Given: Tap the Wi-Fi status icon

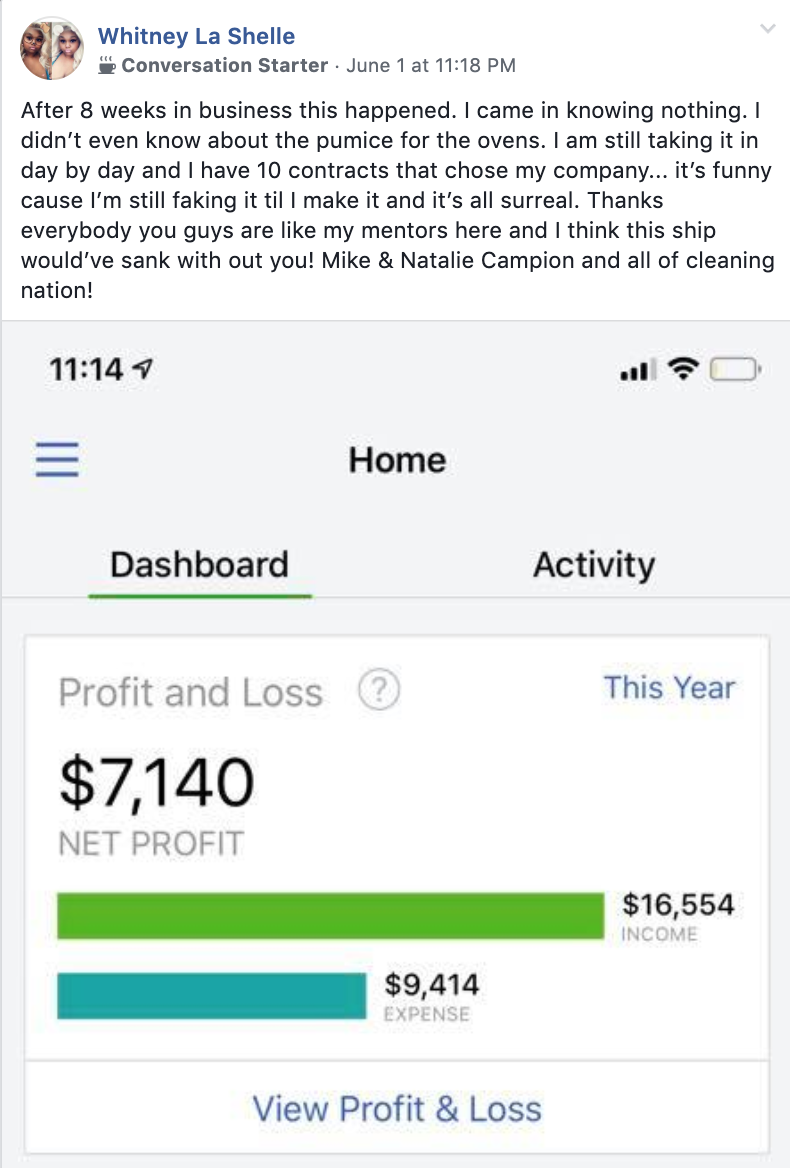Looking at the screenshot, I should pyautogui.click(x=683, y=368).
